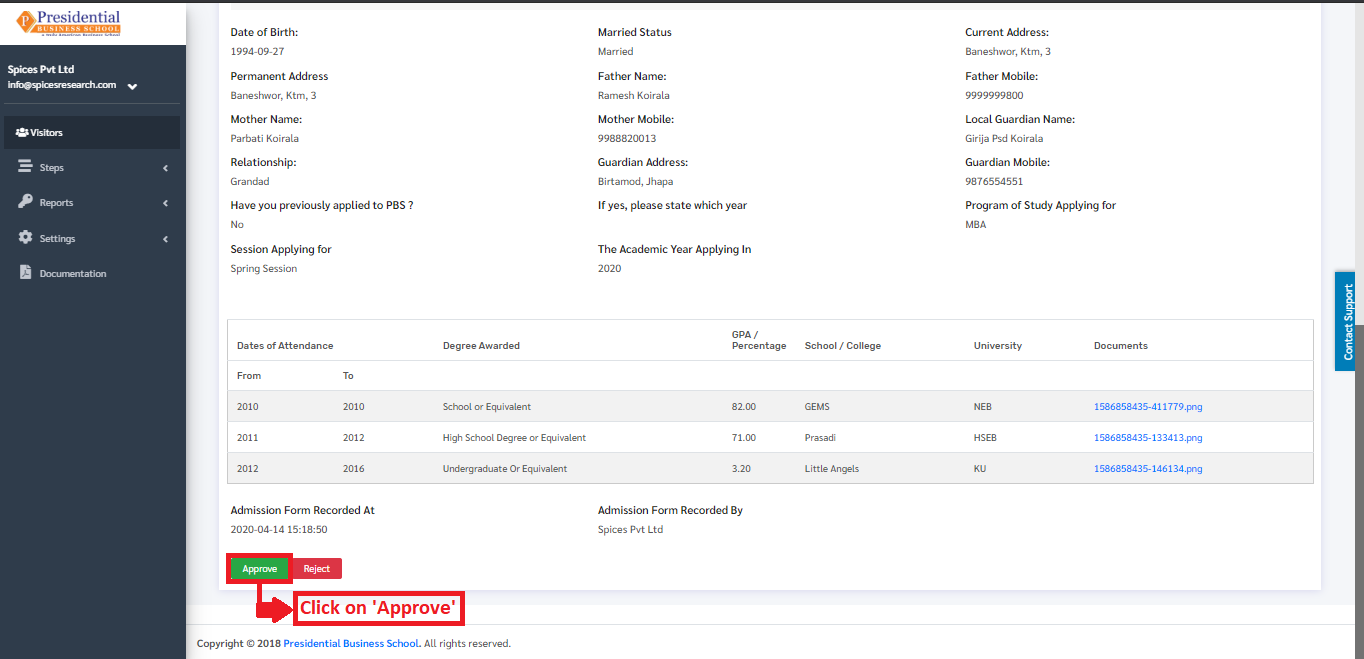Click the GEMS school cell
The image size is (1364, 659).
click(x=817, y=407)
